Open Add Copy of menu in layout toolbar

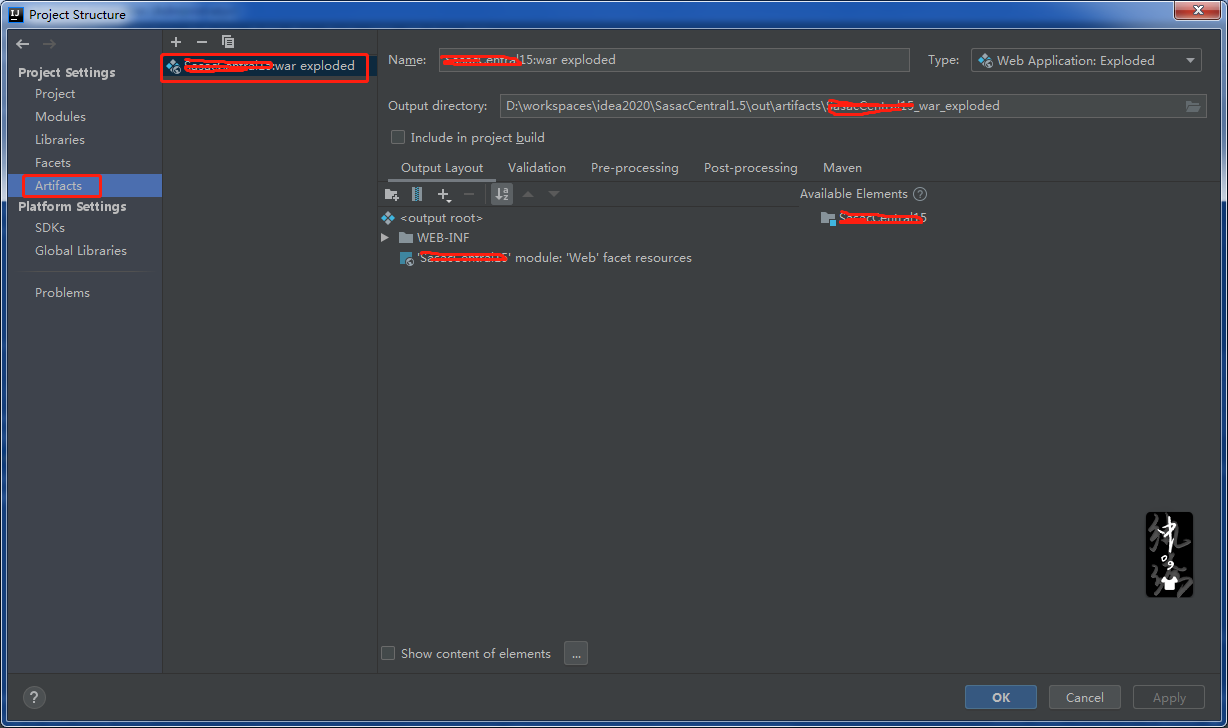click(444, 194)
